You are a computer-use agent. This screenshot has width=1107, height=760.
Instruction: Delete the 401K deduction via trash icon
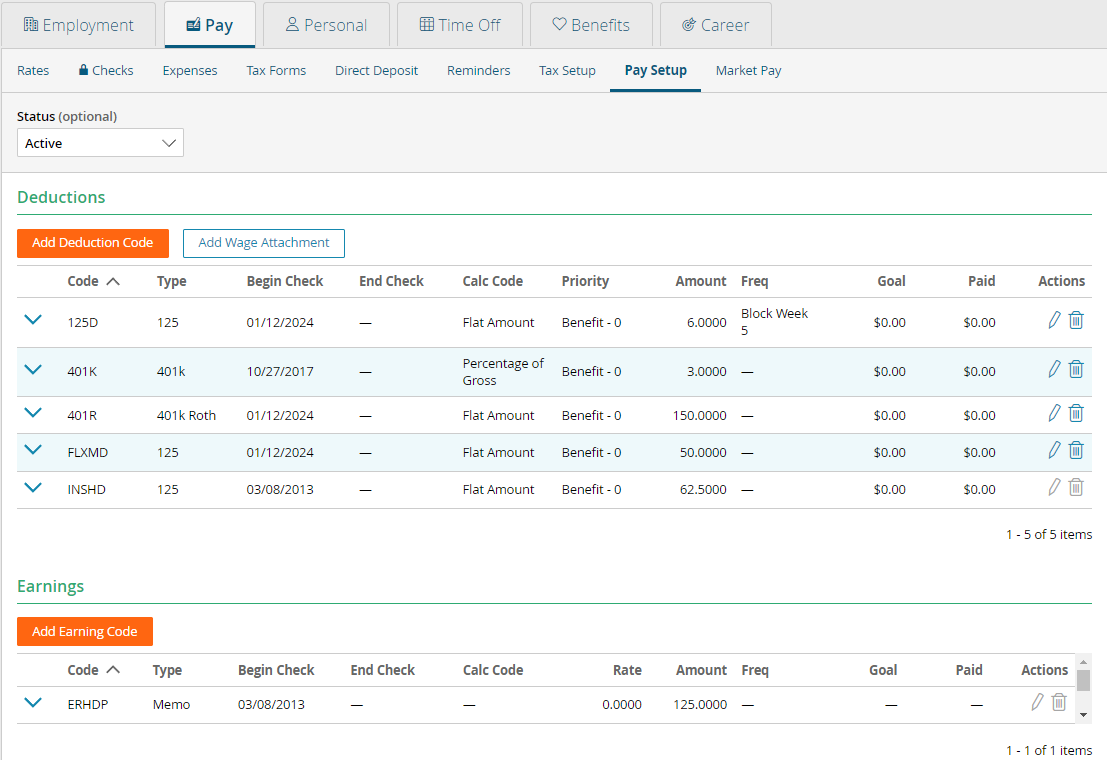point(1076,369)
